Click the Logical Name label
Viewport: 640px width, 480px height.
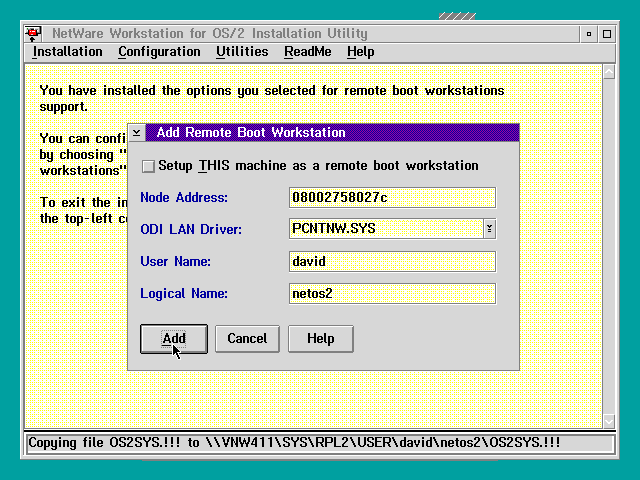click(184, 294)
